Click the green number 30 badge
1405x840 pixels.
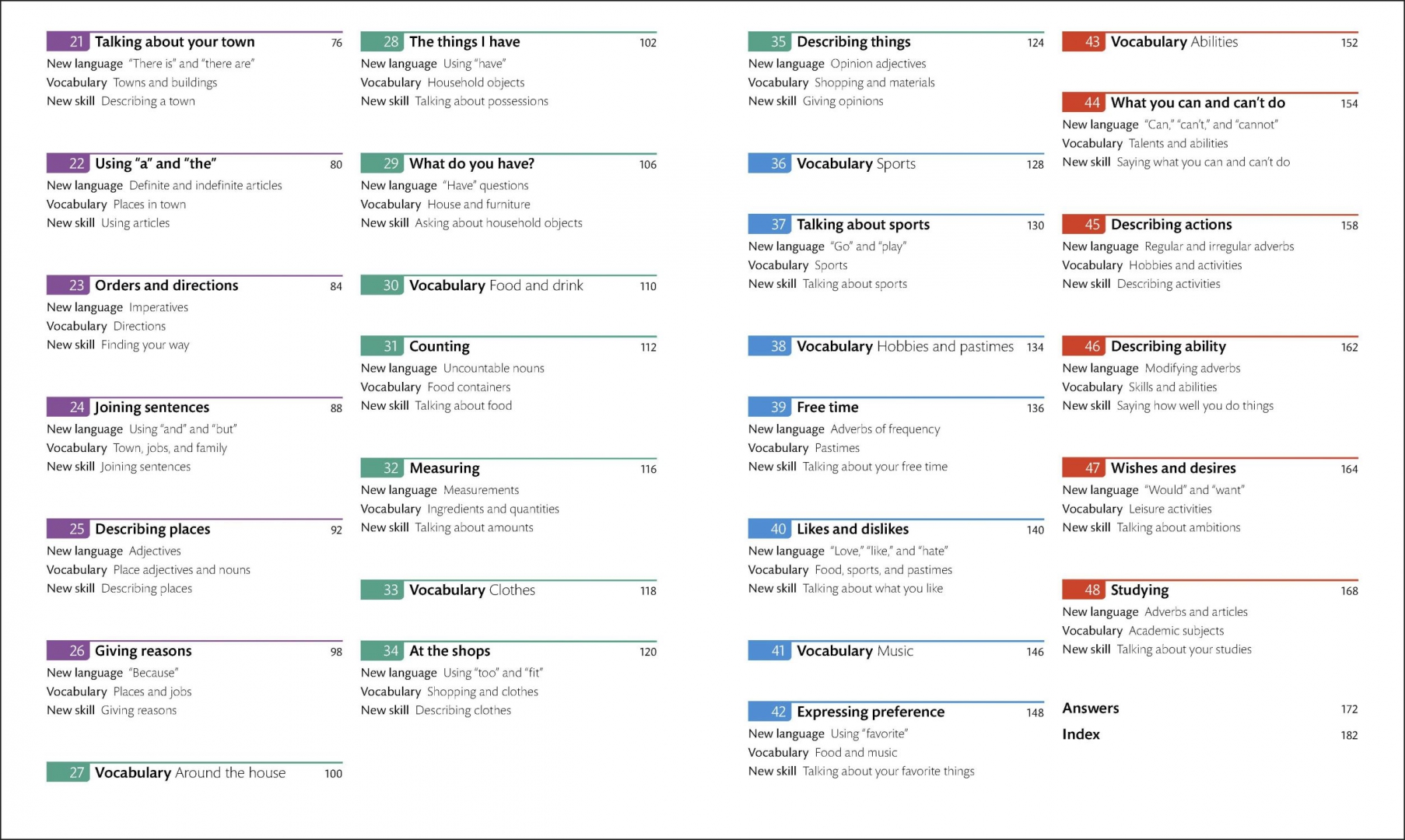(391, 286)
